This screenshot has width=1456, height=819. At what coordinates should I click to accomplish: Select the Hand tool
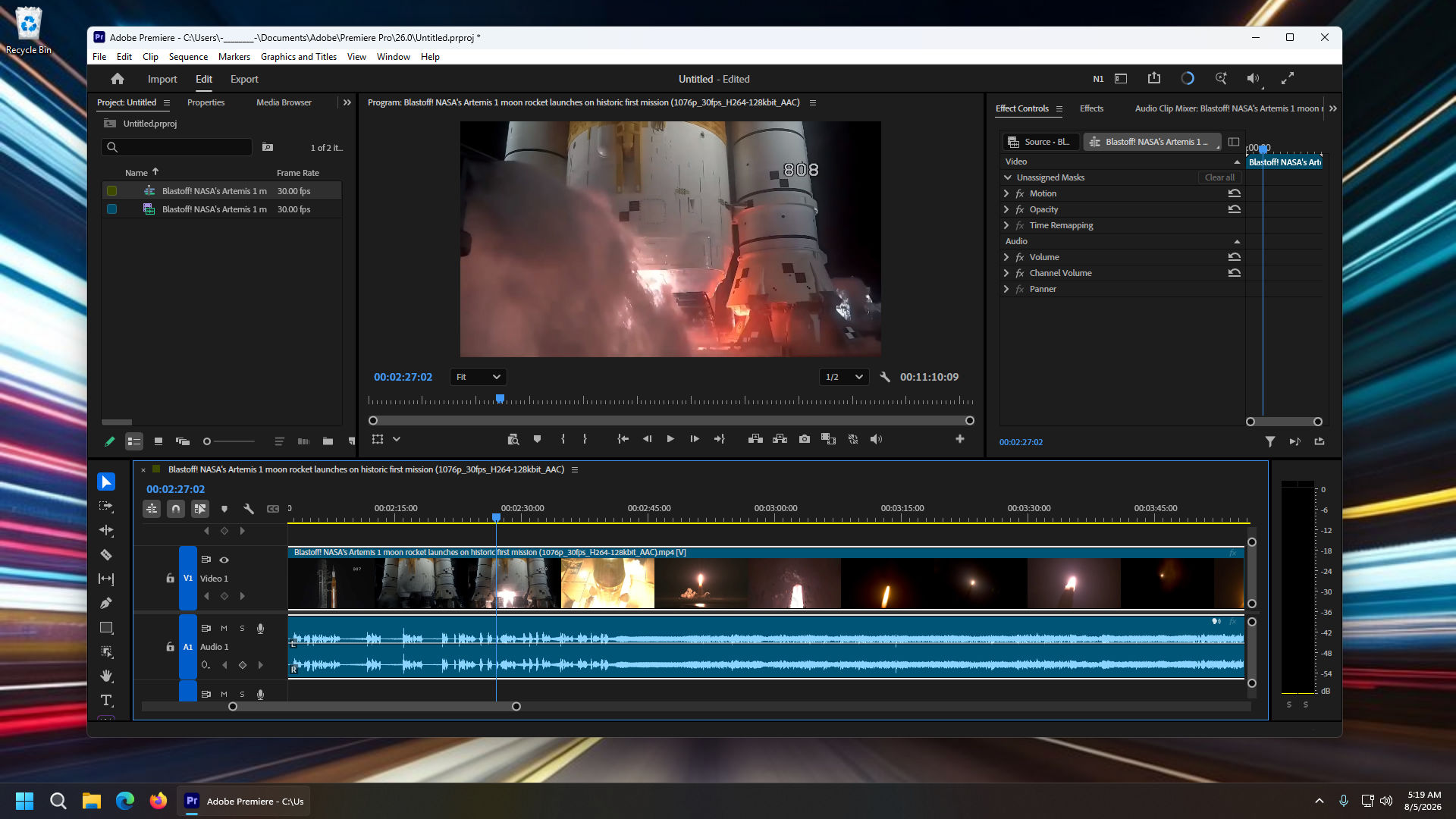[106, 676]
